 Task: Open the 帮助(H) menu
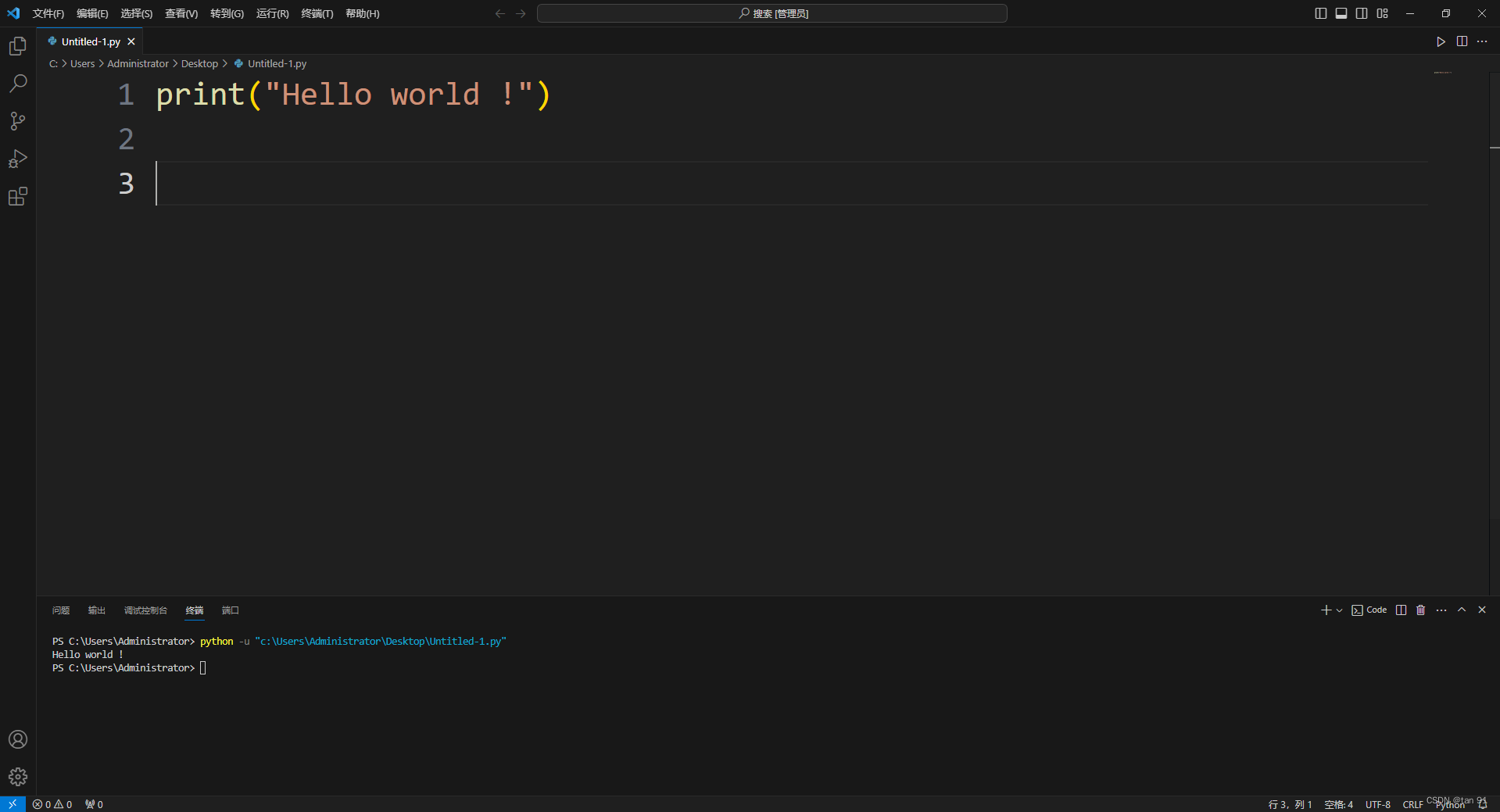pos(363,13)
